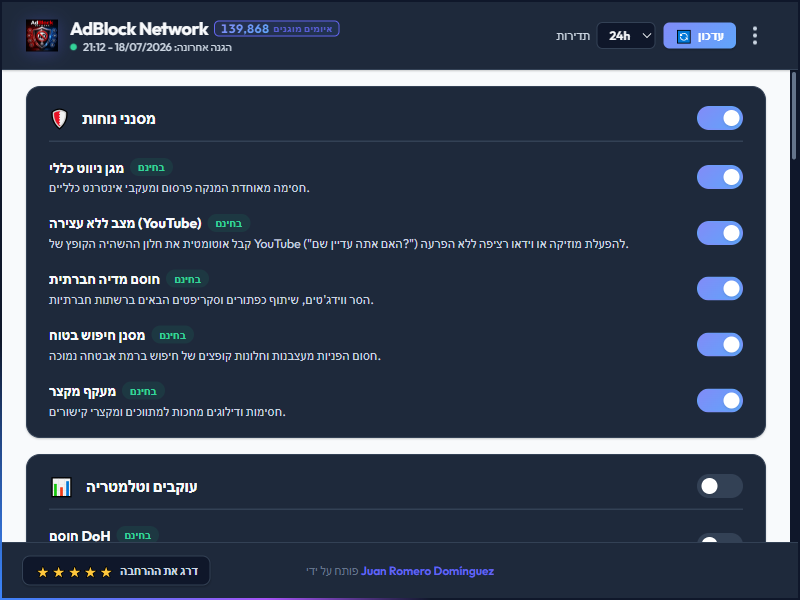Click the בחינם badge beside מצב ללא עצירה (YouTube)

pyautogui.click(x=229, y=223)
